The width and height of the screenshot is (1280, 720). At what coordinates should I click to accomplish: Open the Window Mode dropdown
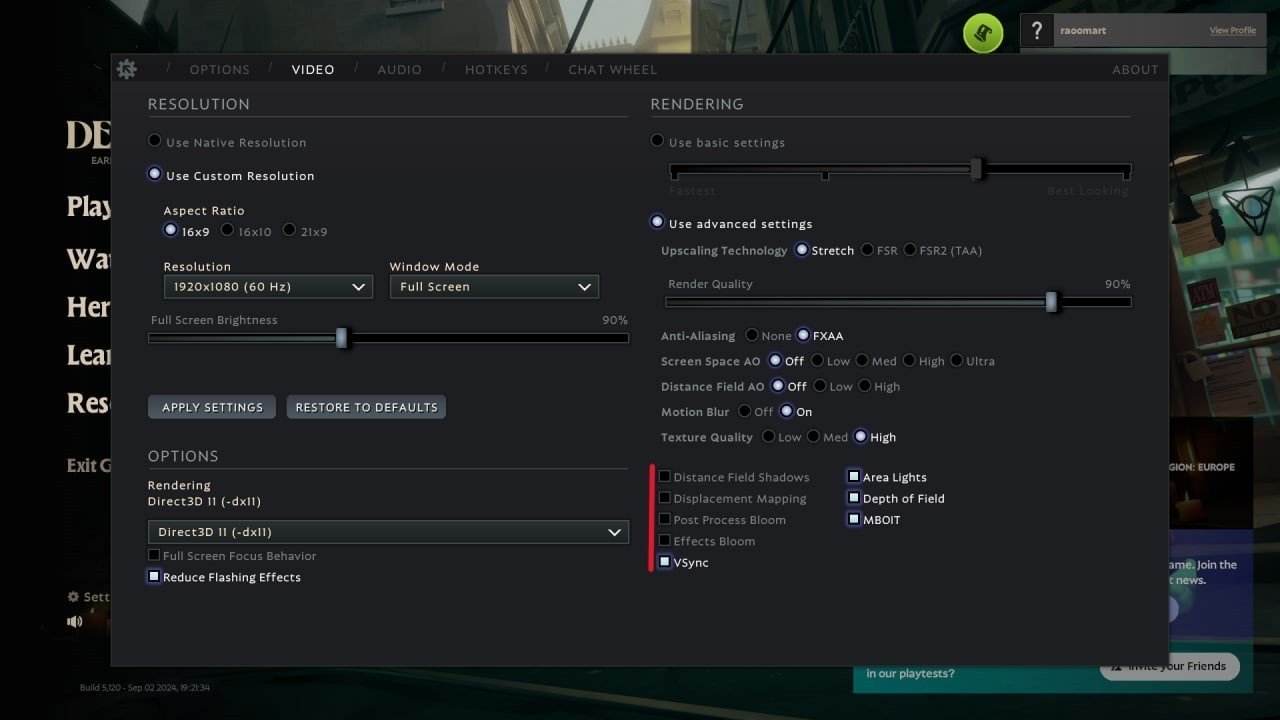point(494,287)
